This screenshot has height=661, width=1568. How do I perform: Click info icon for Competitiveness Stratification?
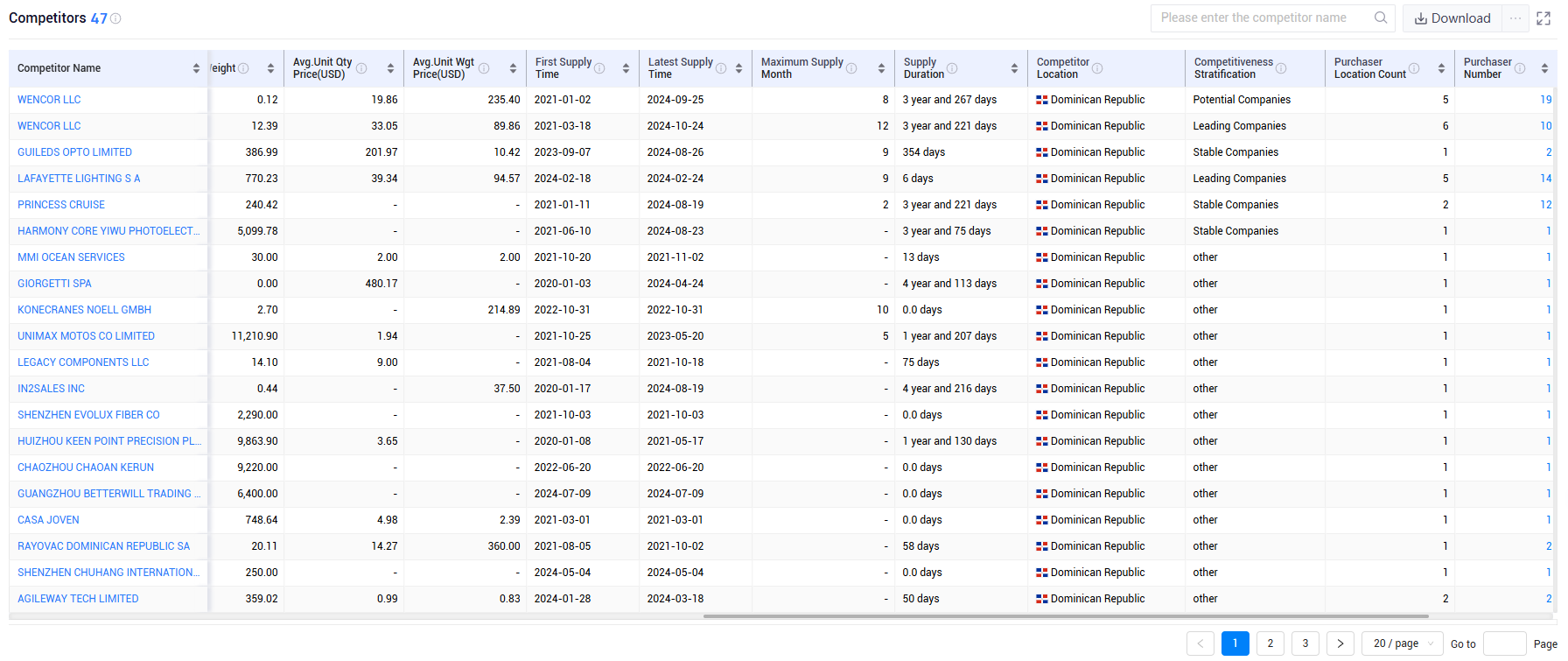click(x=1281, y=68)
